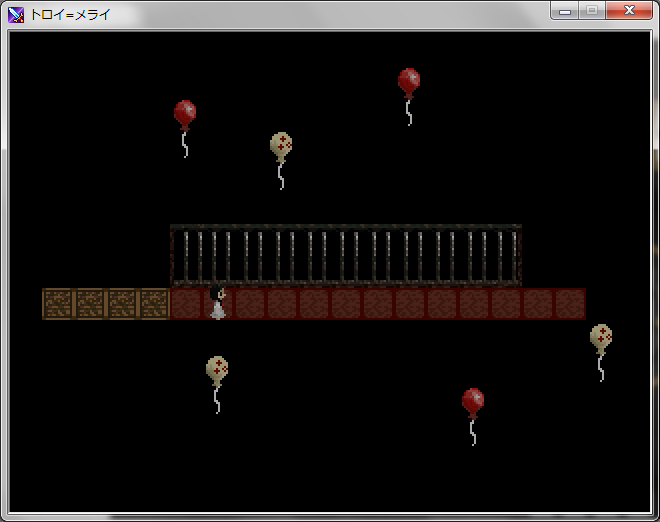Image resolution: width=660 pixels, height=522 pixels.
Task: Click the red balloon at upper left
Action: (185, 114)
